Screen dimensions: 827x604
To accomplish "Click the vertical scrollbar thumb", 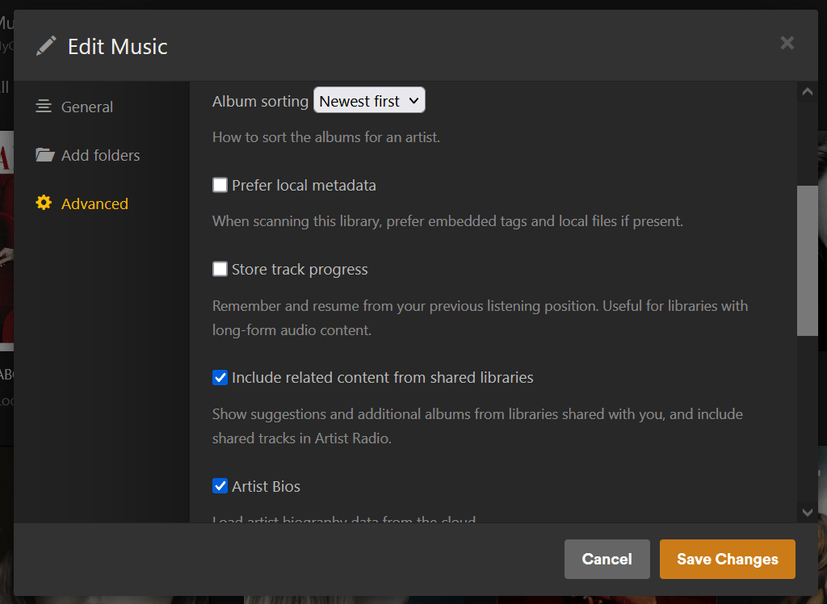I will tap(807, 260).
